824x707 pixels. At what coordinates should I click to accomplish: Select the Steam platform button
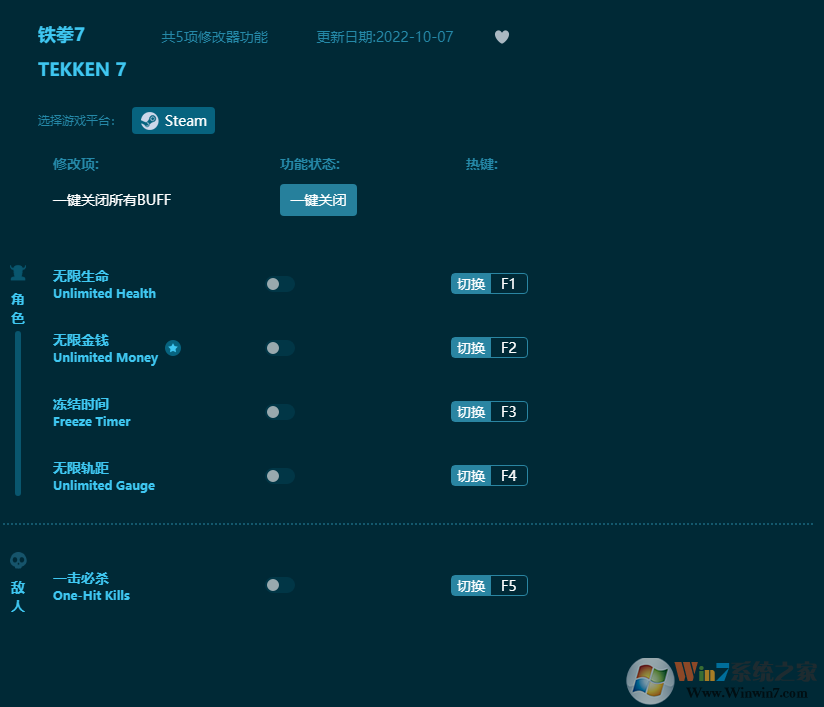pyautogui.click(x=173, y=120)
